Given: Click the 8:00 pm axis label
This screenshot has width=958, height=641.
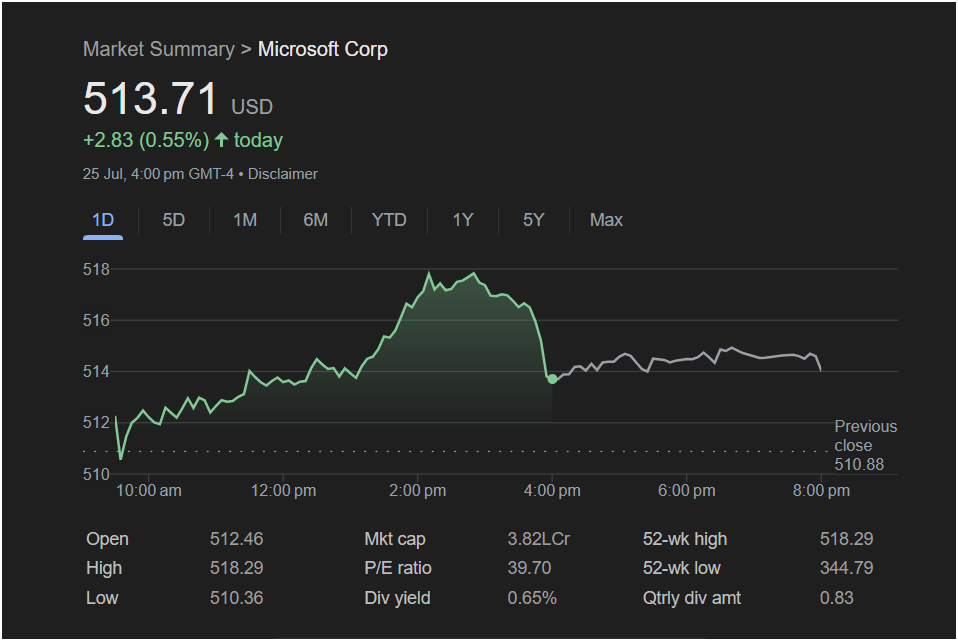Looking at the screenshot, I should coord(821,491).
